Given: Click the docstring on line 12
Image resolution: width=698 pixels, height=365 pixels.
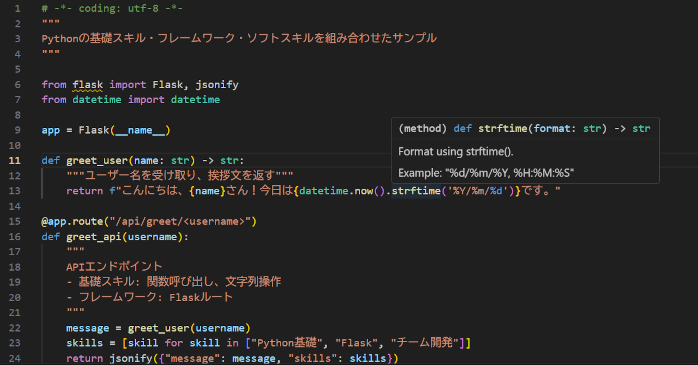Looking at the screenshot, I should (180, 175).
